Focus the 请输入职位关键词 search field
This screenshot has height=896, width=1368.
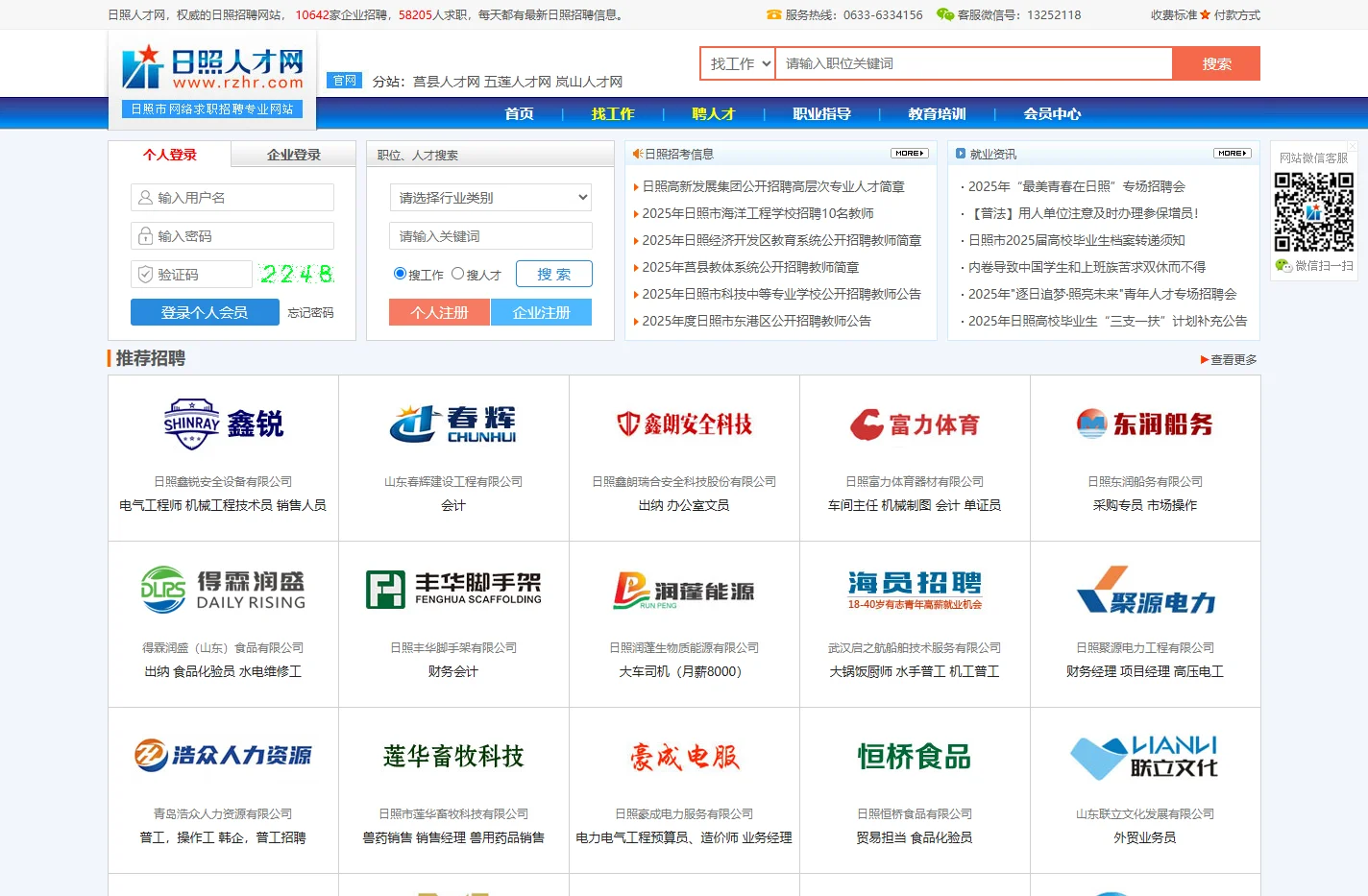[x=974, y=63]
